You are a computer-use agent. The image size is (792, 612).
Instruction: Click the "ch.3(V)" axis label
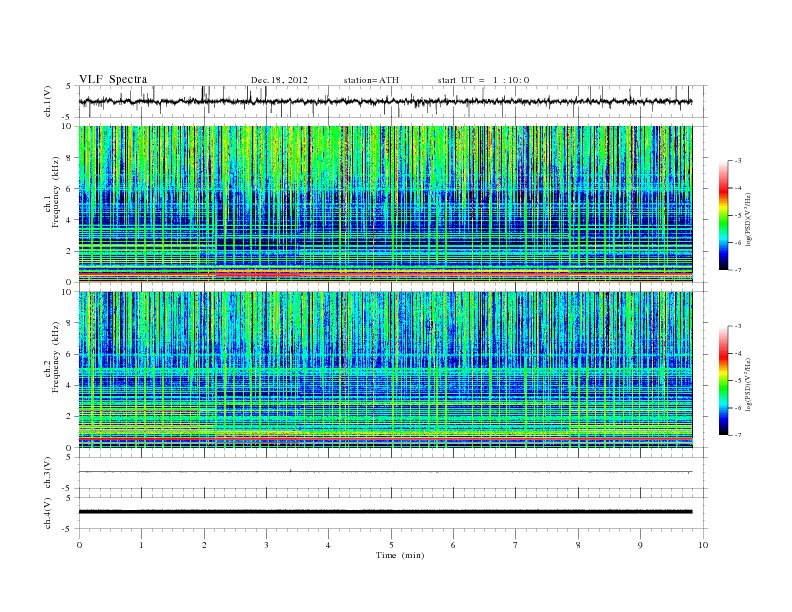pyautogui.click(x=47, y=472)
